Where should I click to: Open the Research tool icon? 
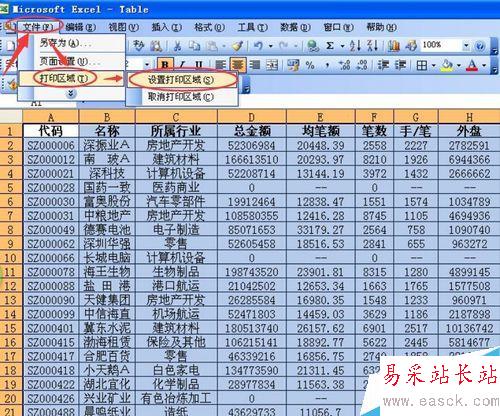click(156, 46)
